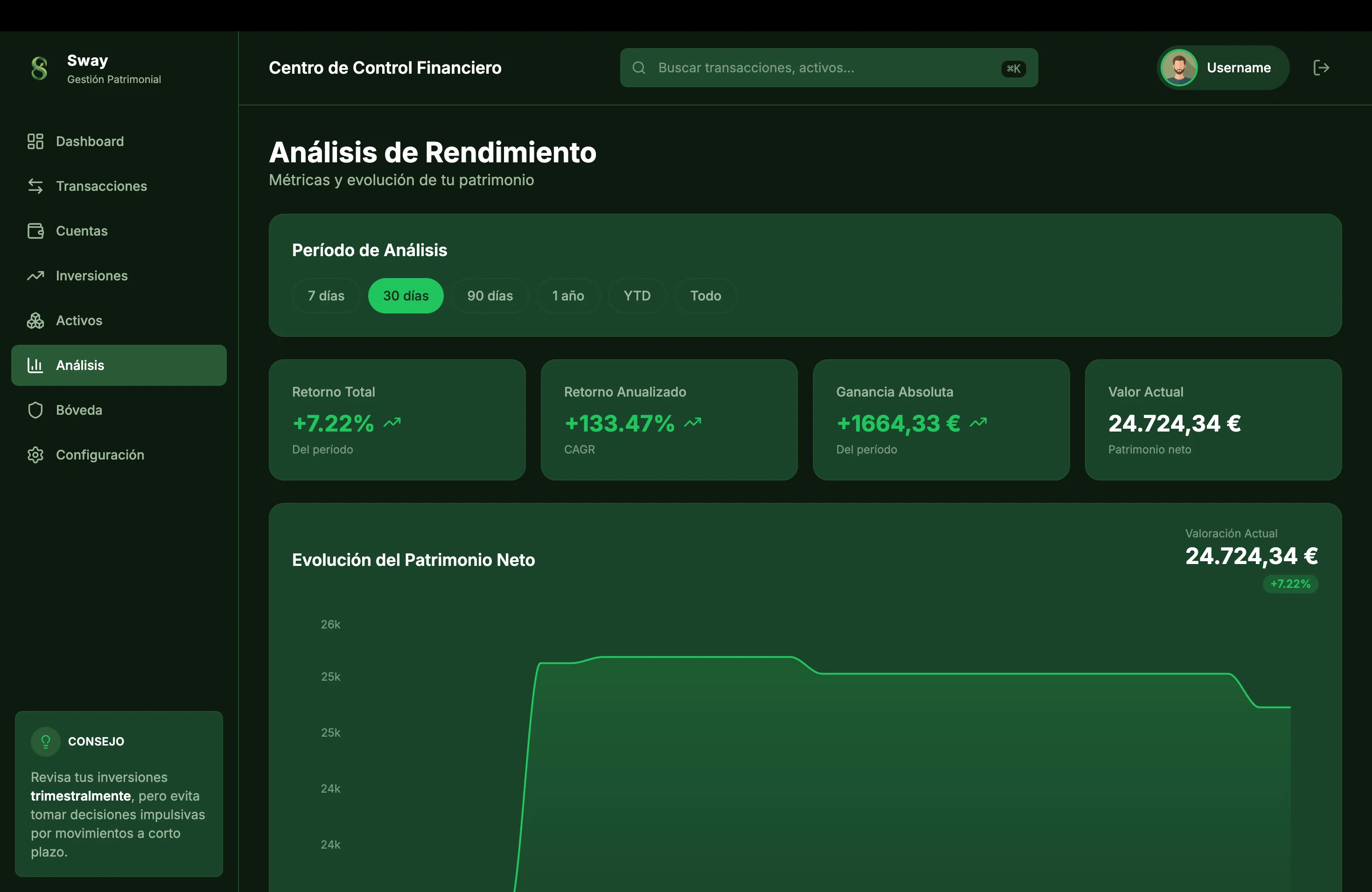
Task: Click the Dashboard grid icon
Action: (35, 141)
